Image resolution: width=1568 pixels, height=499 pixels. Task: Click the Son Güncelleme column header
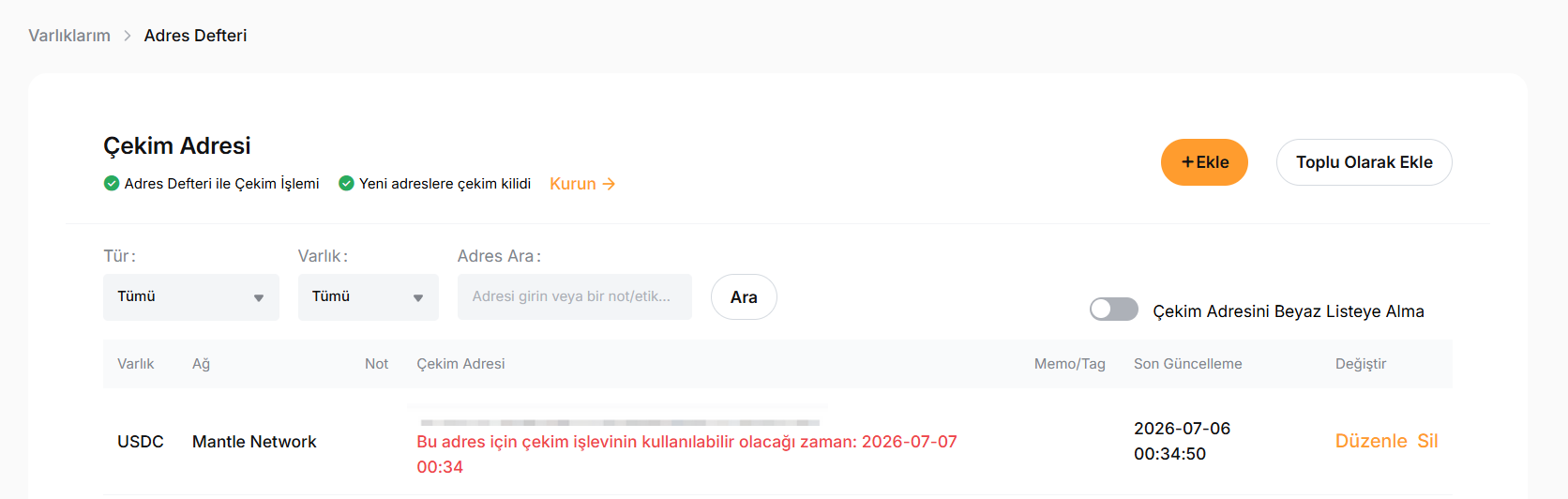pyautogui.click(x=1187, y=364)
